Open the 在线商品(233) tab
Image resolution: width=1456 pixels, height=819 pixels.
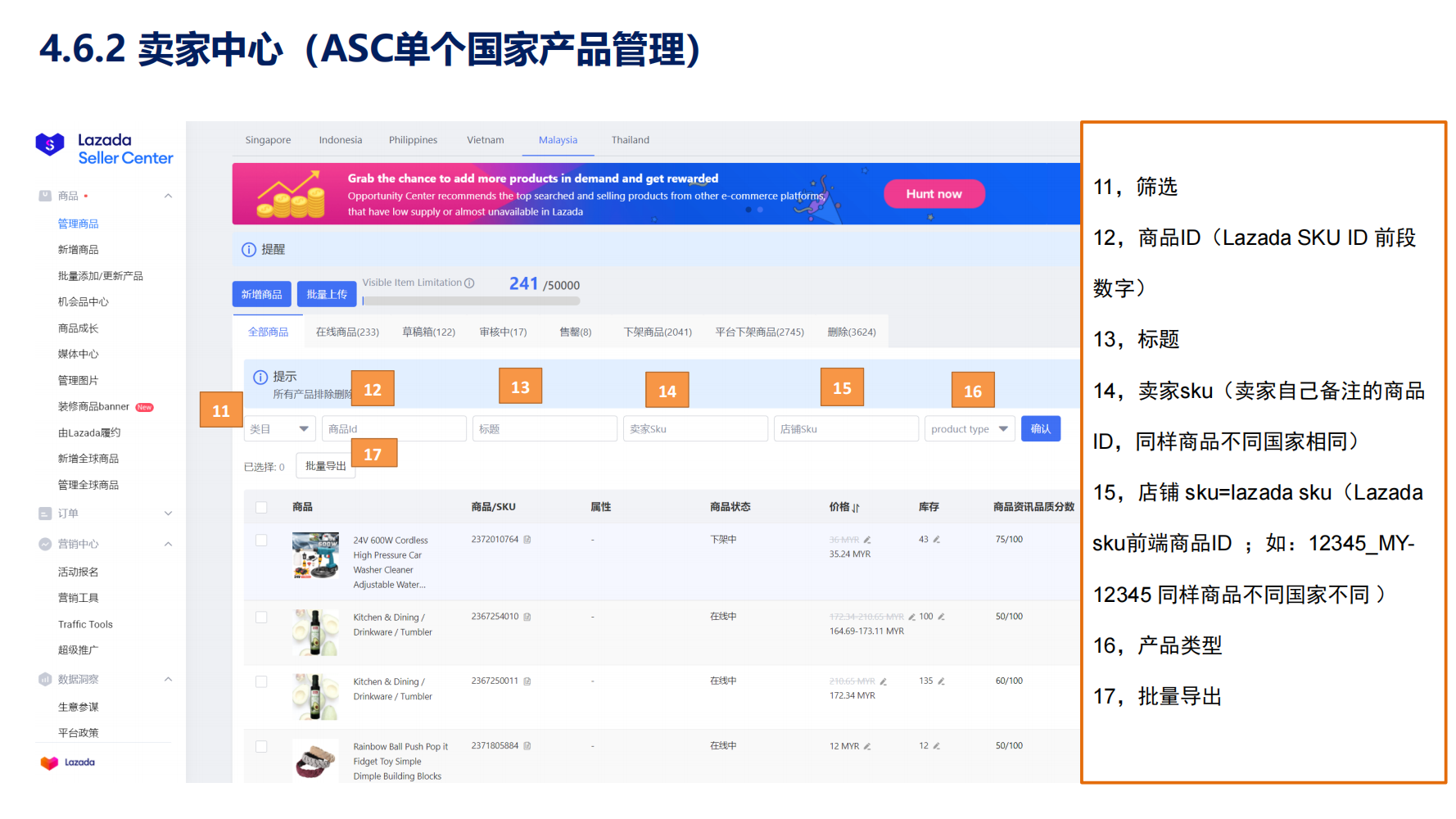pos(347,331)
